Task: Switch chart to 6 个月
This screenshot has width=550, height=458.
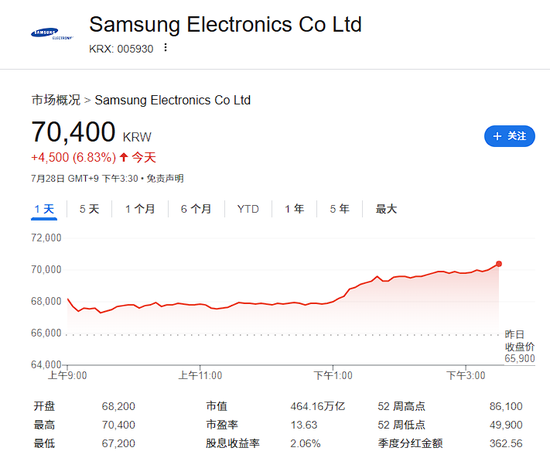Action: tap(196, 209)
